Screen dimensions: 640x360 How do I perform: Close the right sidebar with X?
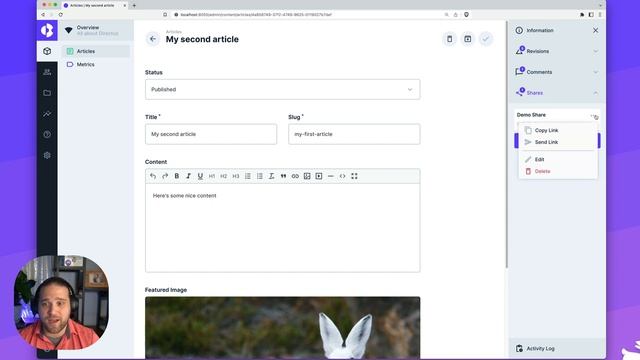coord(596,30)
